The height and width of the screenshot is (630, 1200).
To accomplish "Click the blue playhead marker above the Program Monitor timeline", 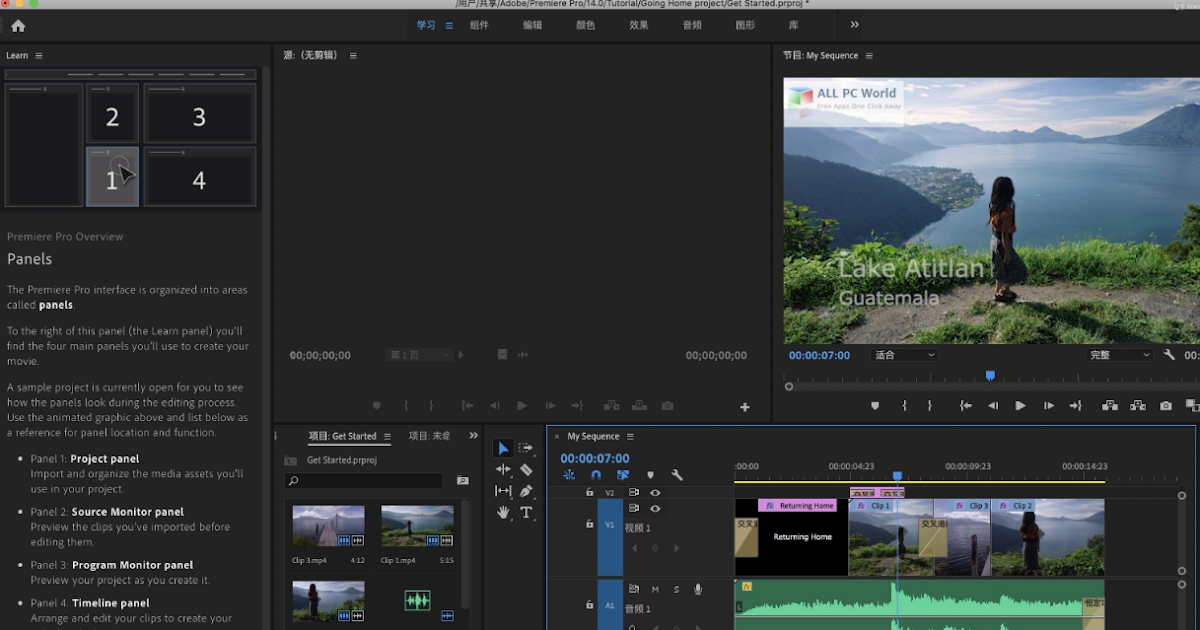I will tap(990, 374).
